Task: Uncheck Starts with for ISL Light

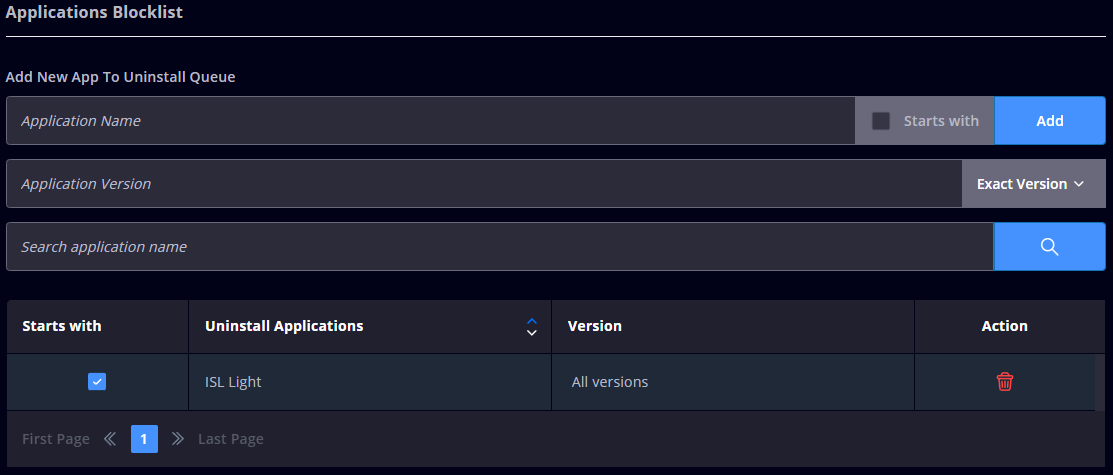Action: click(97, 382)
